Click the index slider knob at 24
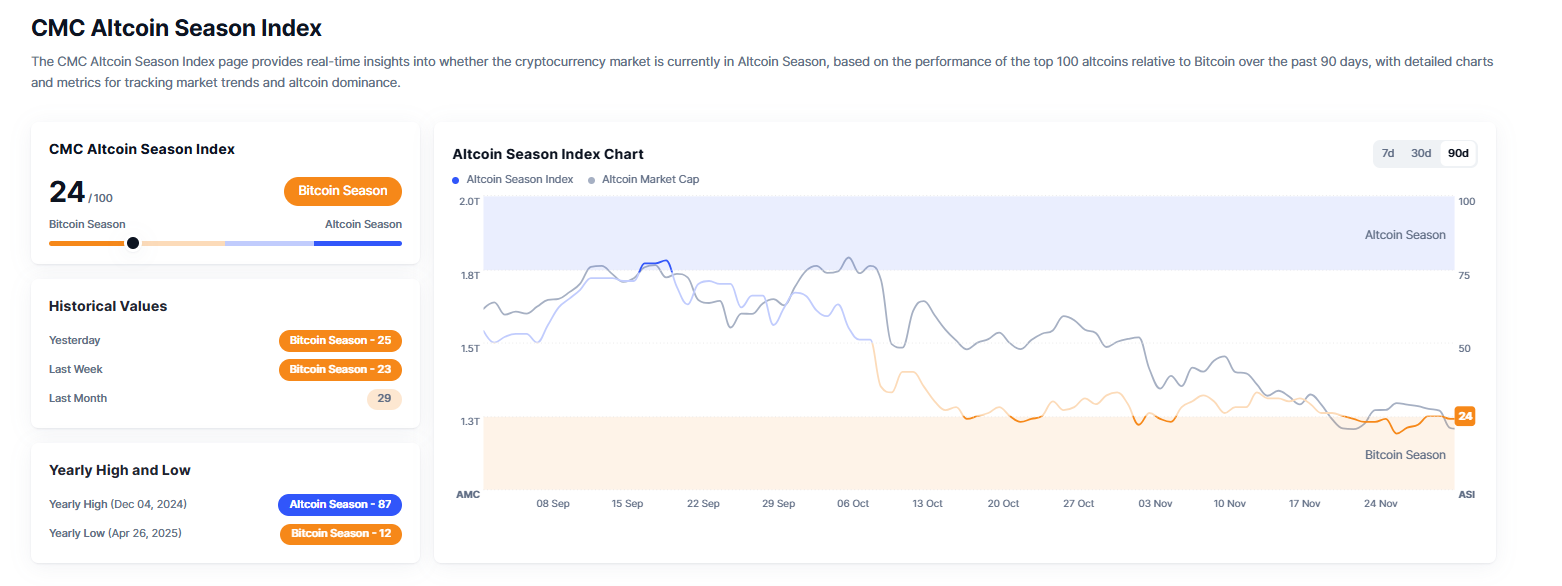1562x586 pixels. click(x=133, y=242)
